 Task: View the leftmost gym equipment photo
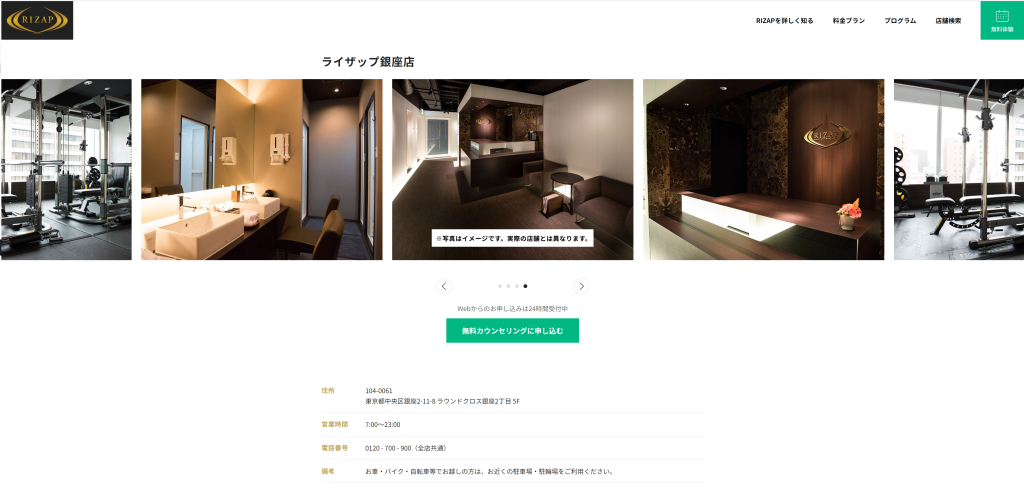[x=66, y=170]
